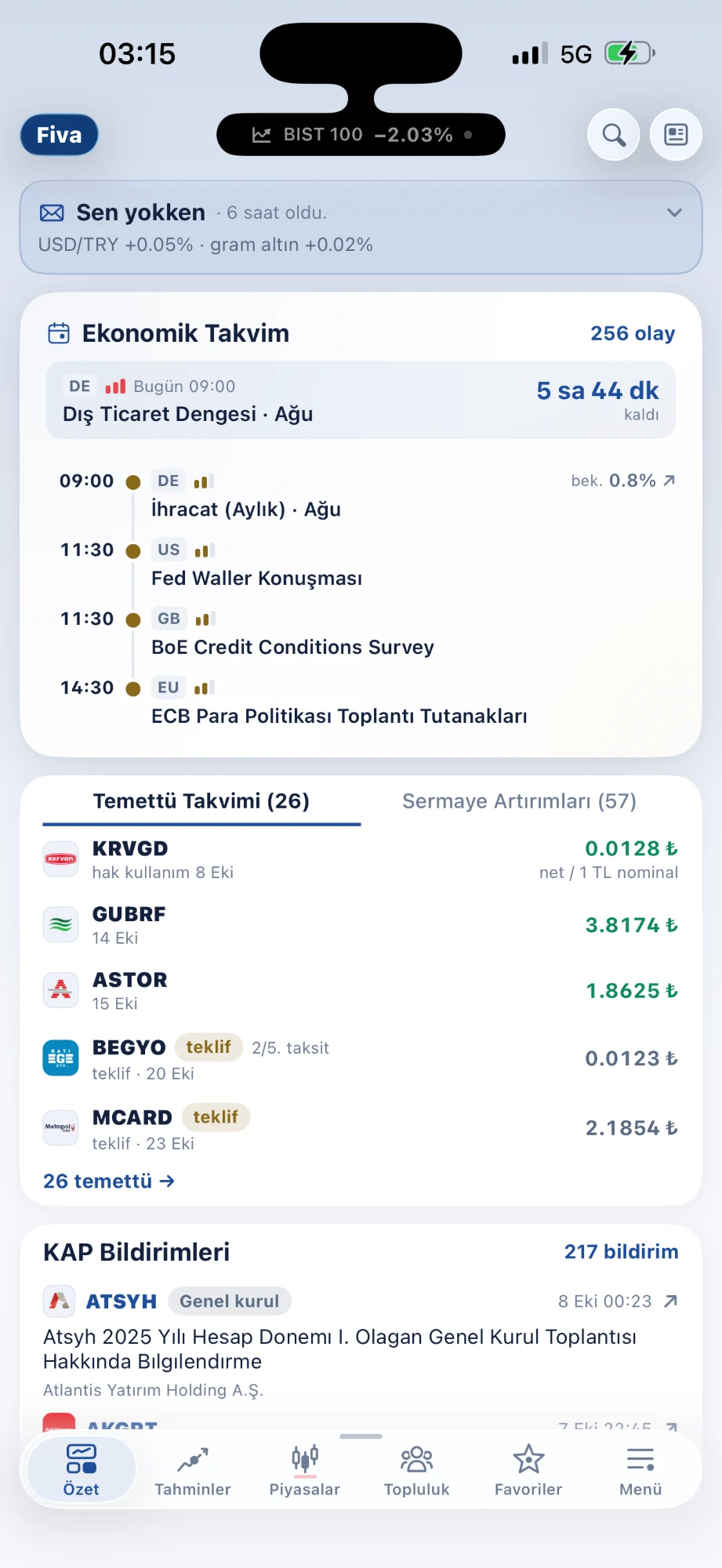Tap the BIST 100 index pill
This screenshot has height=1568, width=722.
click(361, 135)
